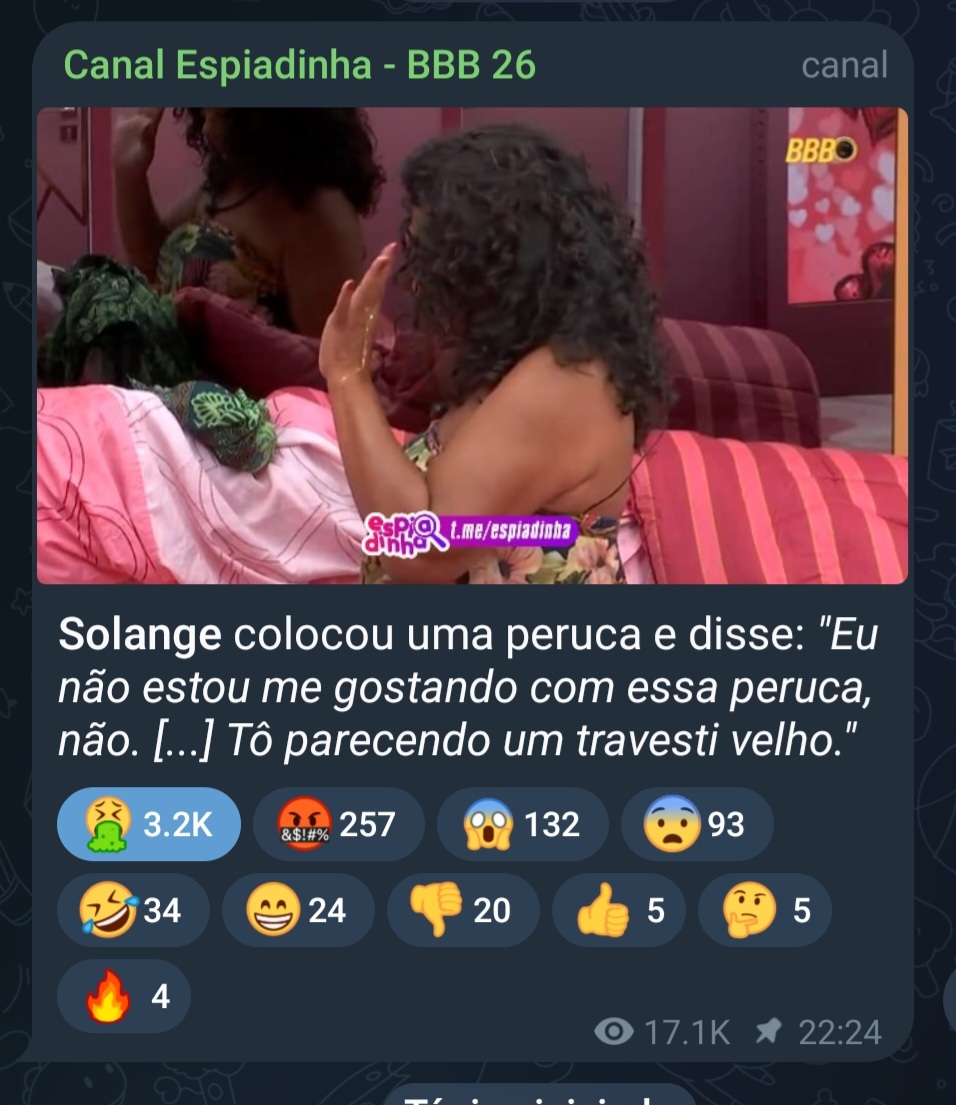956x1105 pixels.
Task: Tap the italic quoted caption text
Action: click(x=468, y=687)
